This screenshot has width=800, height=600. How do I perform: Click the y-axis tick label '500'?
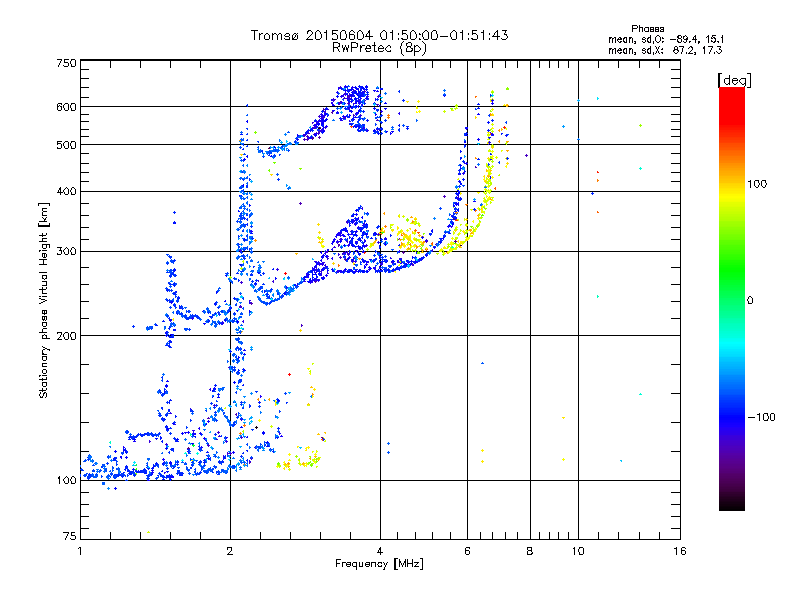tap(66, 145)
